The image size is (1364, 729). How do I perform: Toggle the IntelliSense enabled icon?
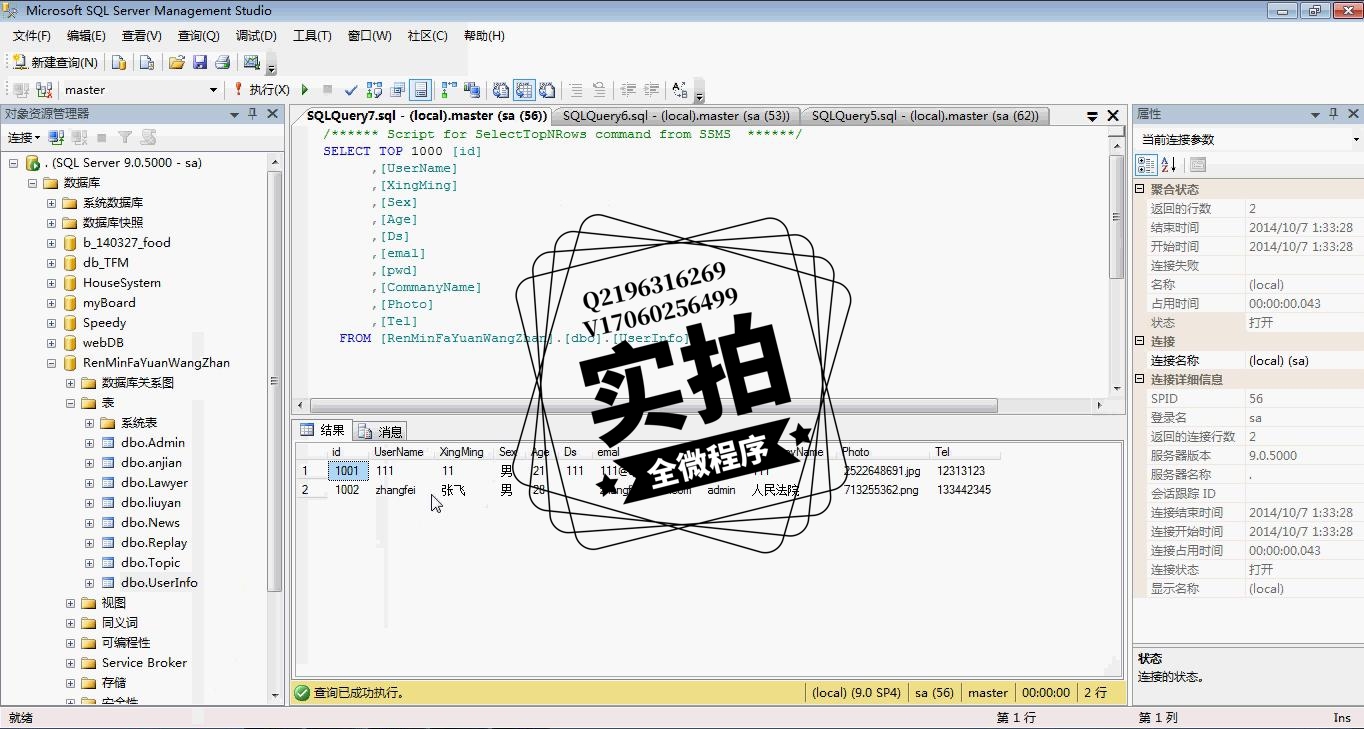(421, 90)
